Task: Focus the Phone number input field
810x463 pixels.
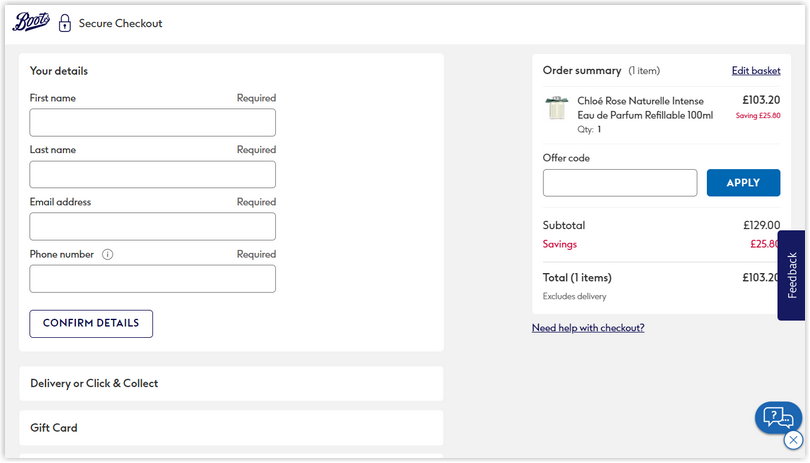Action: (x=152, y=279)
